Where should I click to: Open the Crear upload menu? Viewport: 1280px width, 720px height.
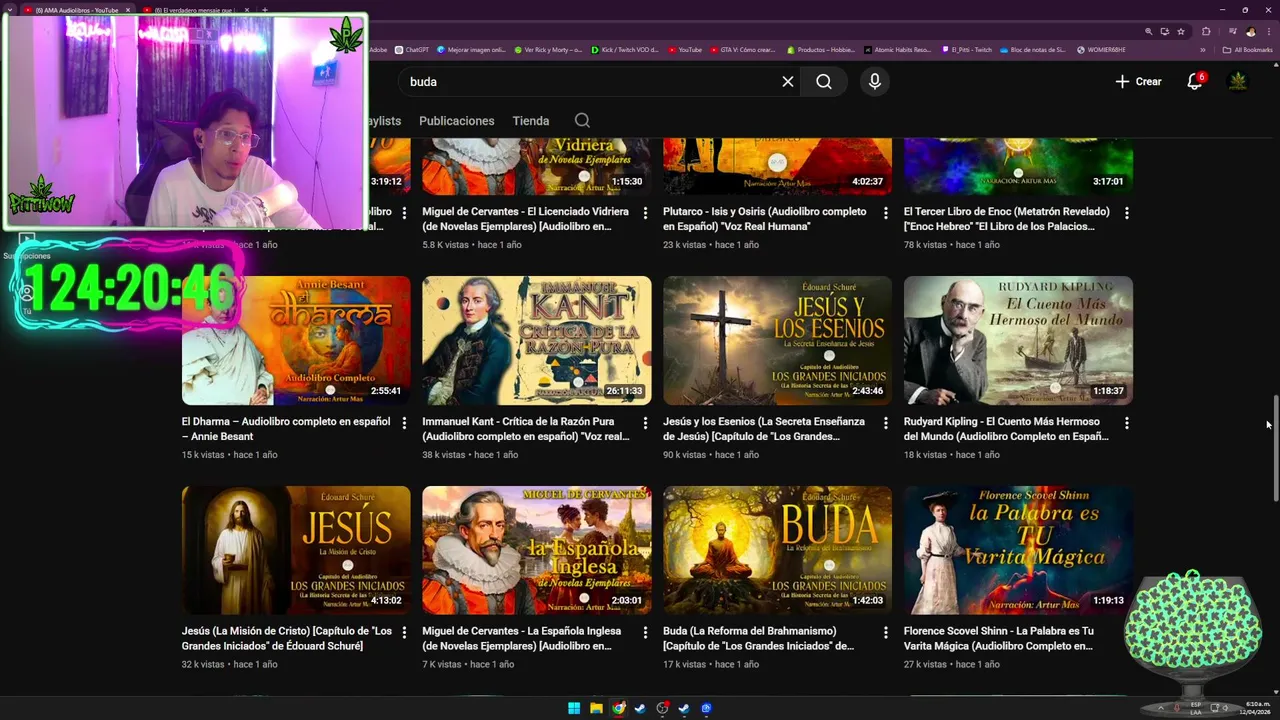[x=1138, y=82]
